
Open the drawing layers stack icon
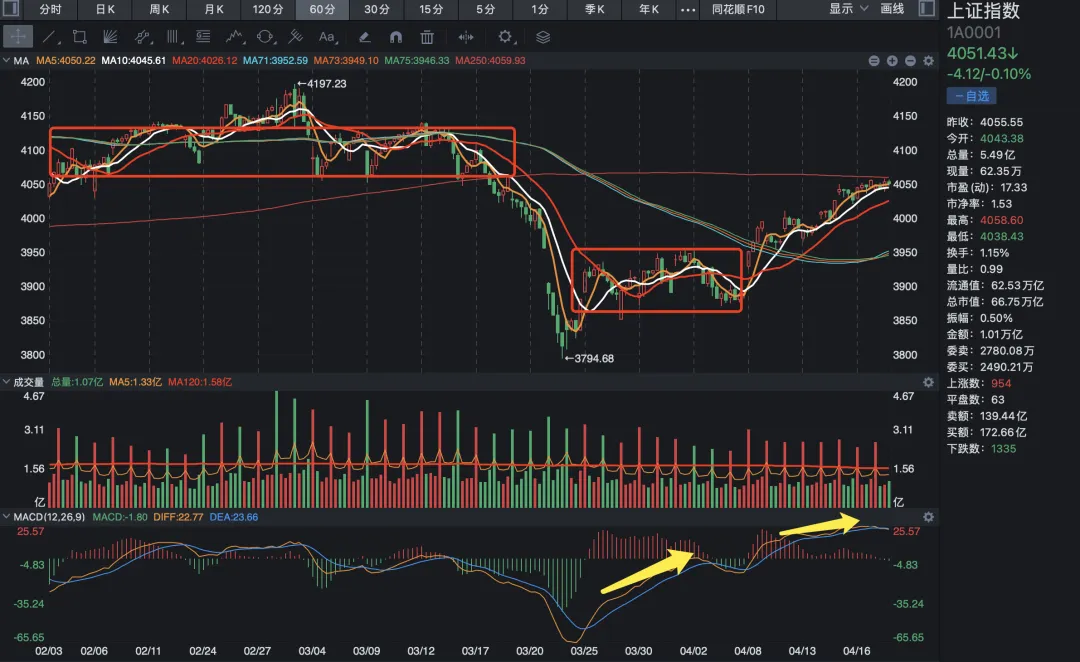coord(543,37)
